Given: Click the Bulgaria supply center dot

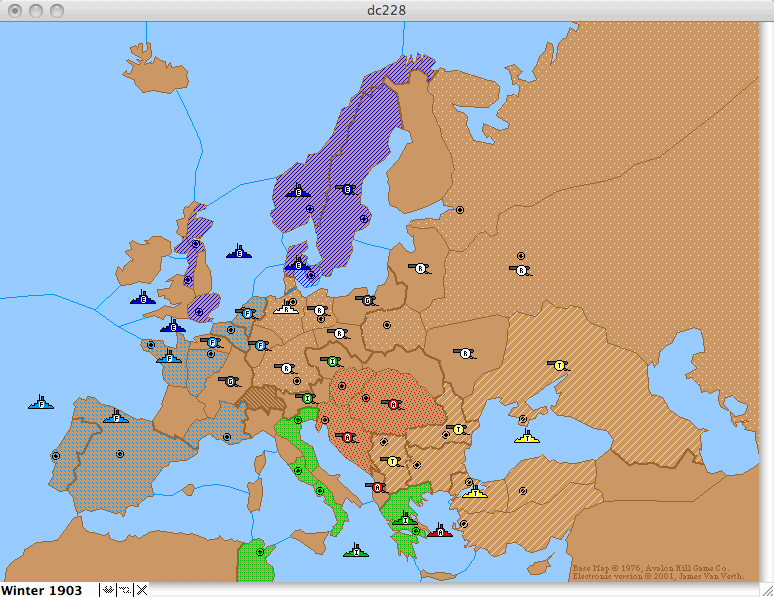Looking at the screenshot, I should (x=417, y=465).
